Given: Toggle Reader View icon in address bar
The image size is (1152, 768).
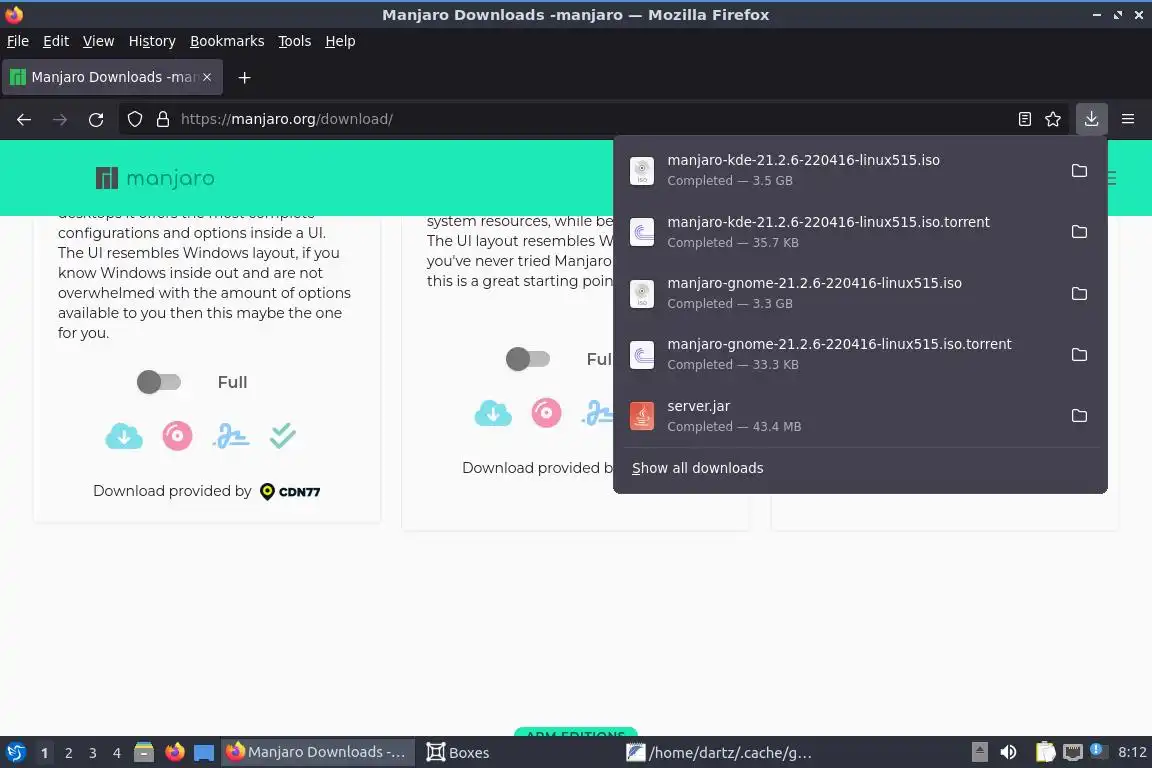Looking at the screenshot, I should click(1024, 119).
